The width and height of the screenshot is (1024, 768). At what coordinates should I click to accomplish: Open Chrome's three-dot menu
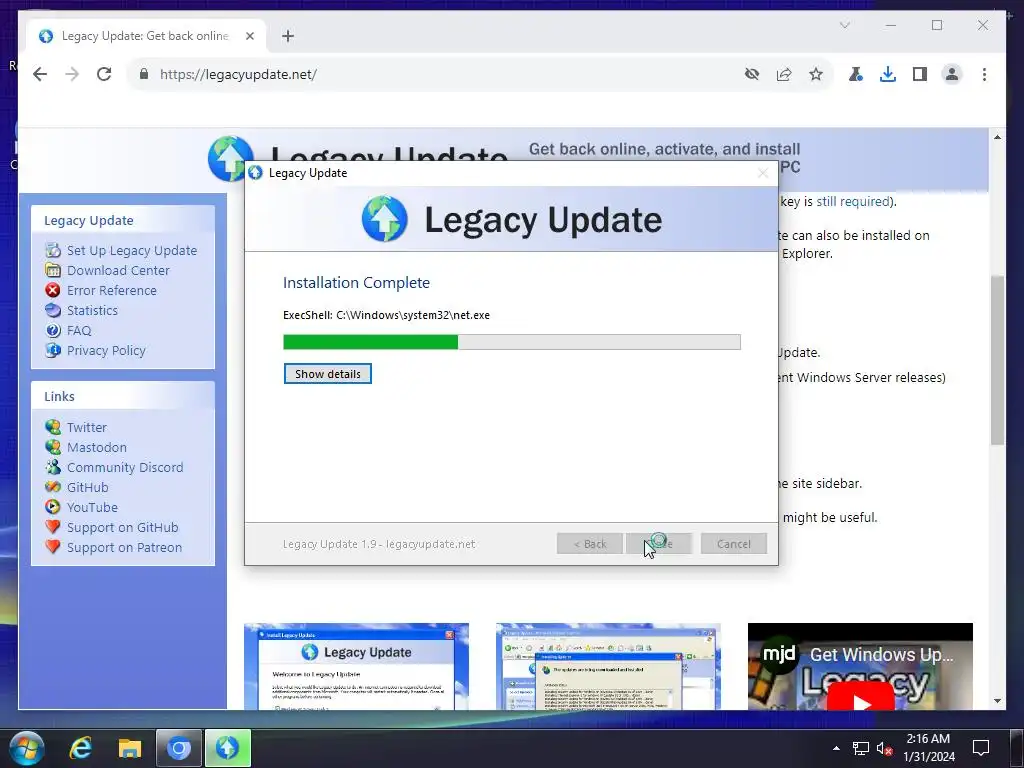(x=984, y=74)
